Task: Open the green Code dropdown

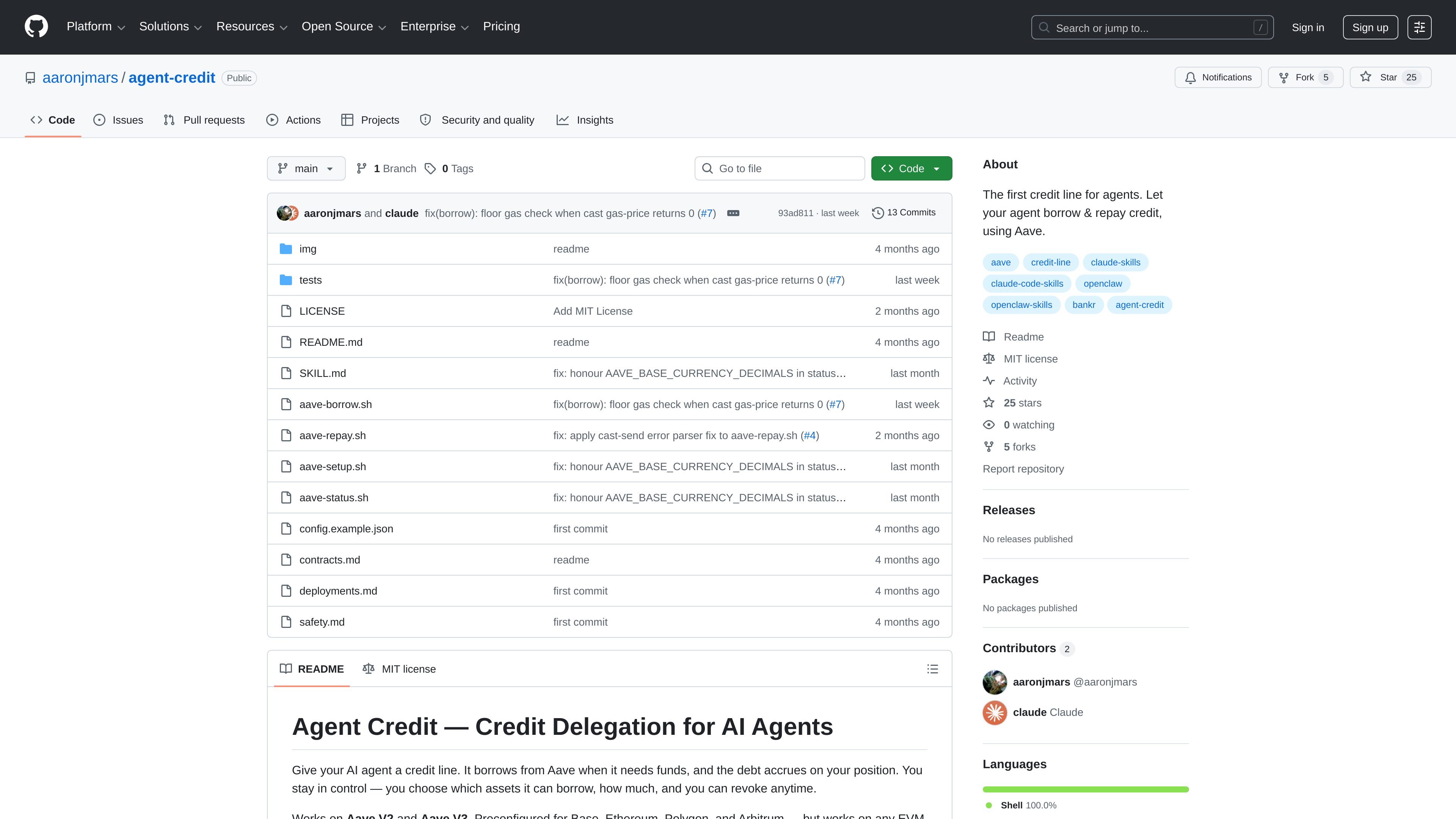Action: click(911, 168)
